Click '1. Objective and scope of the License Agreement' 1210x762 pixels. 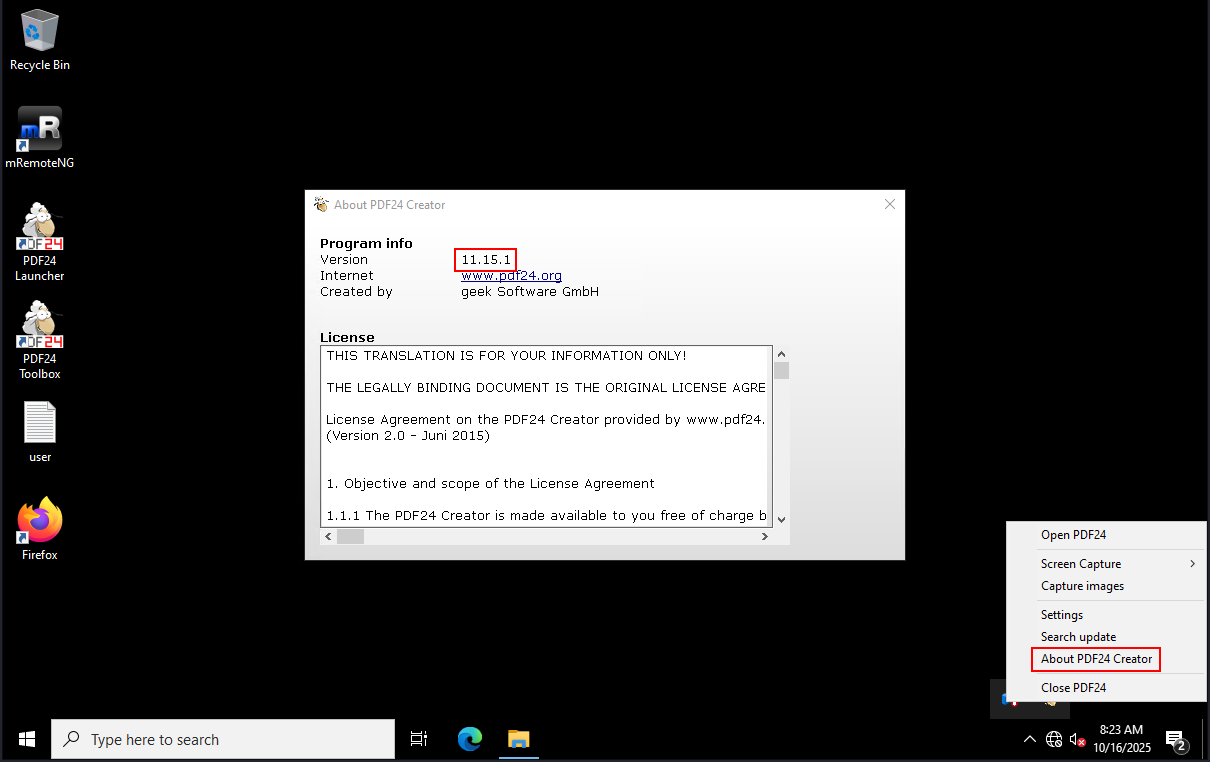click(x=490, y=484)
